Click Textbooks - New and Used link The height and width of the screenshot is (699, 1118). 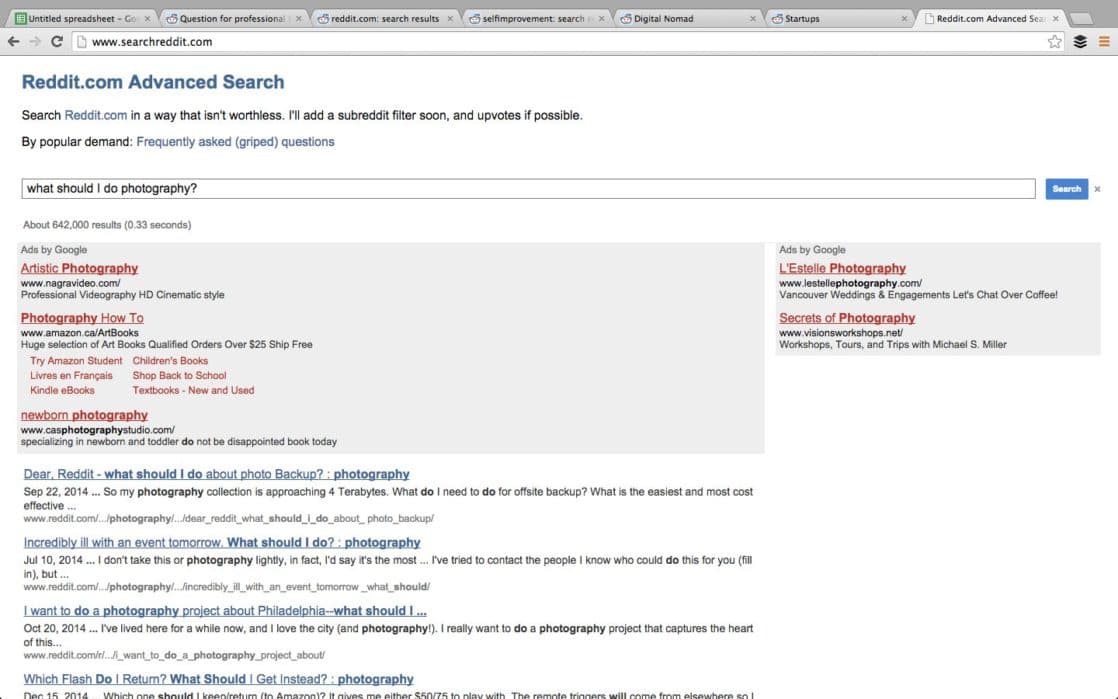coord(193,390)
